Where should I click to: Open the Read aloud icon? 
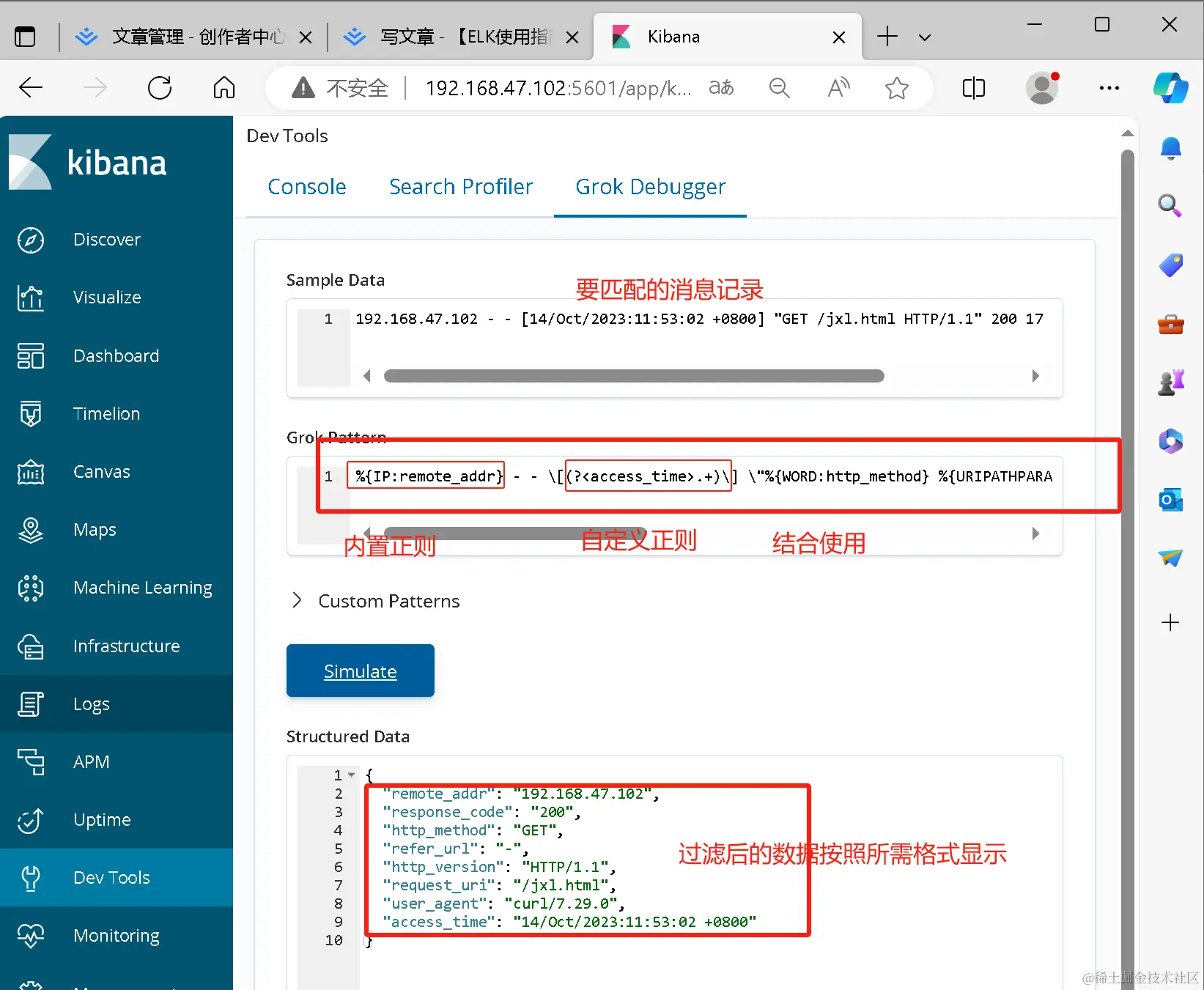click(838, 88)
